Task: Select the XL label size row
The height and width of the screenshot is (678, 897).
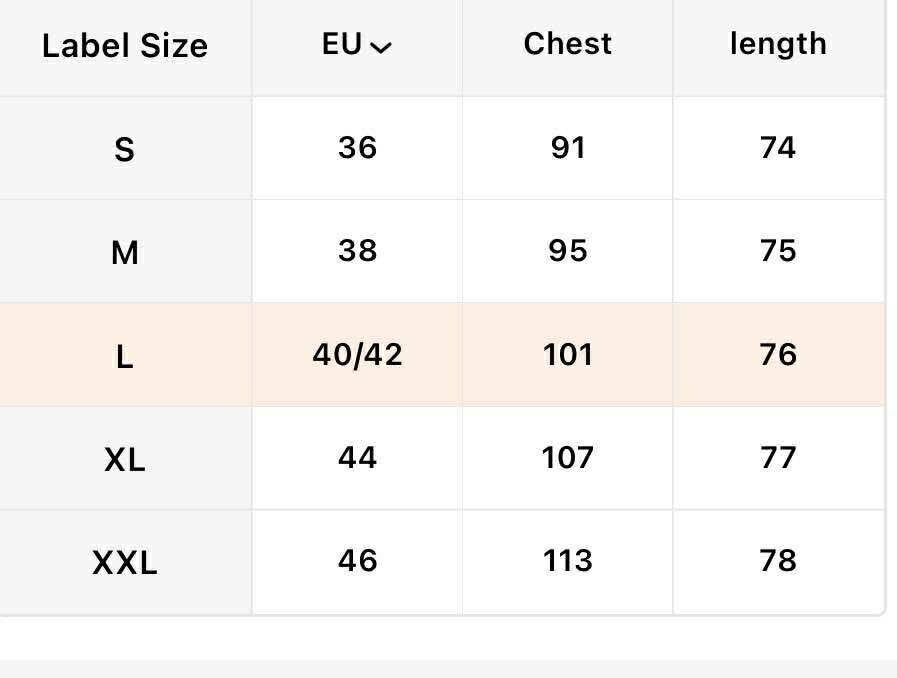Action: tap(124, 460)
